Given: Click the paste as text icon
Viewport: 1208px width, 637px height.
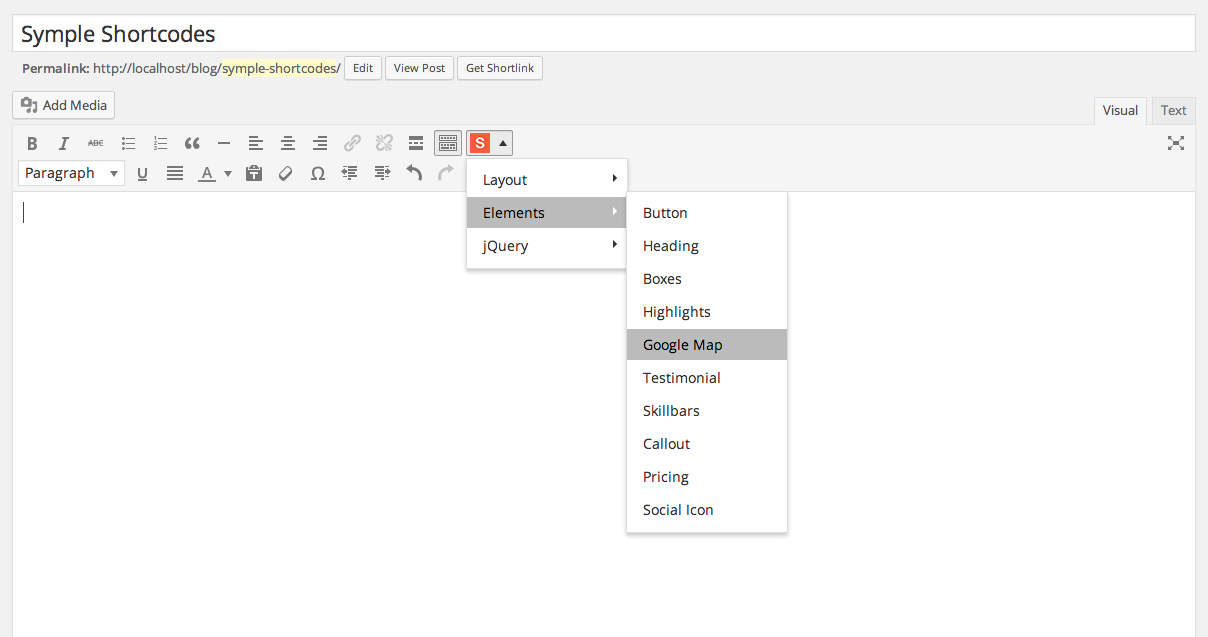Looking at the screenshot, I should pyautogui.click(x=254, y=173).
